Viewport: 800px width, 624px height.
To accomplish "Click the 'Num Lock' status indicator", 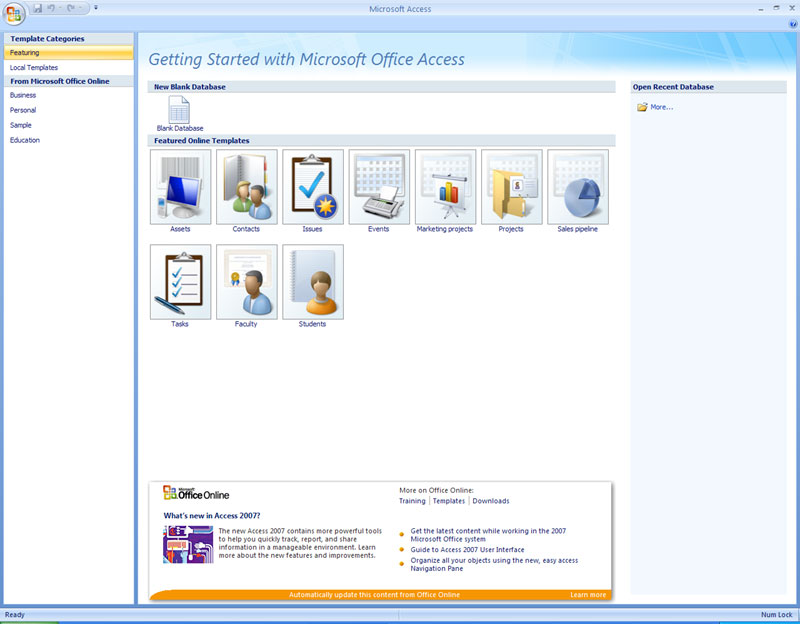I will [777, 615].
